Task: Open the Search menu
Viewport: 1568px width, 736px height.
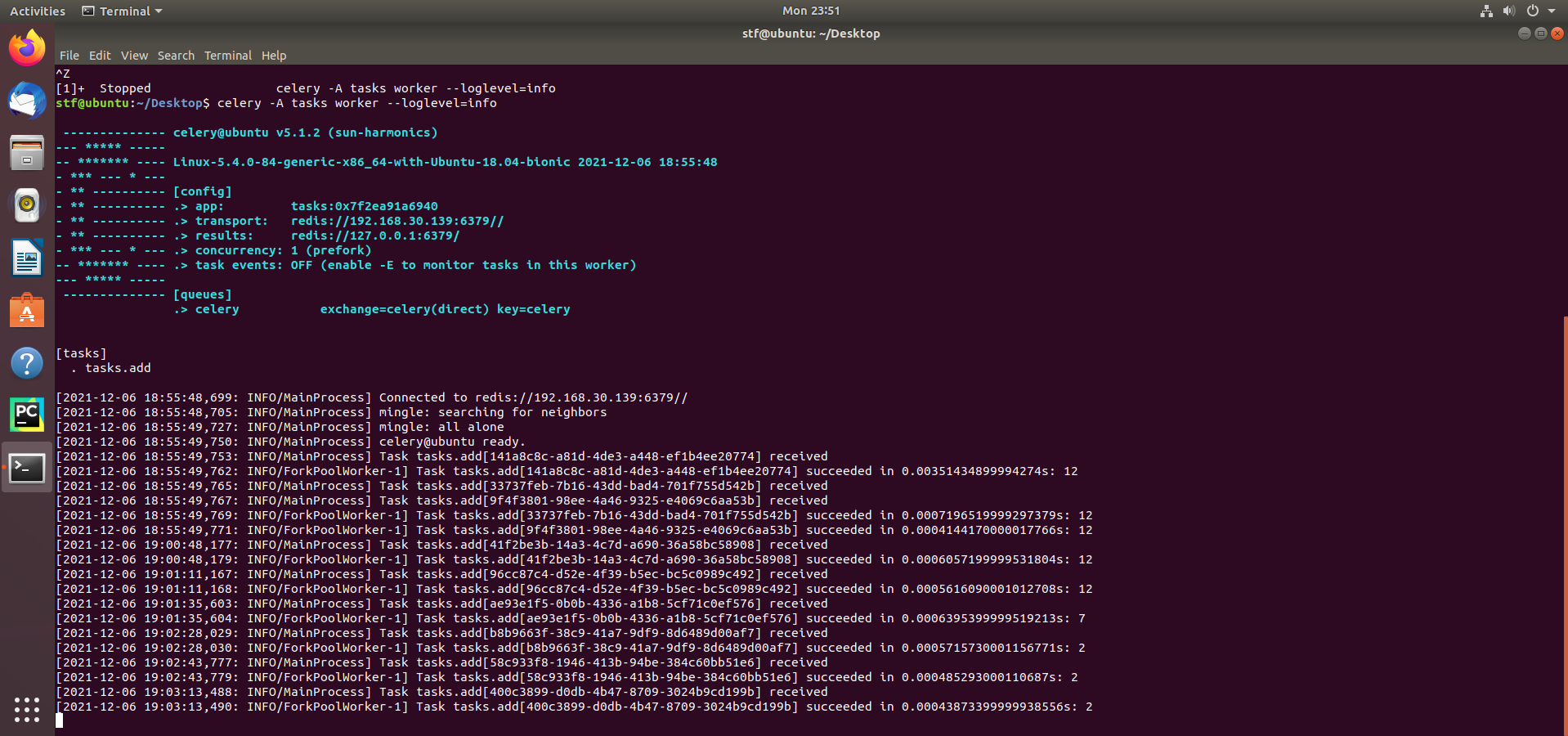Action: [x=176, y=56]
